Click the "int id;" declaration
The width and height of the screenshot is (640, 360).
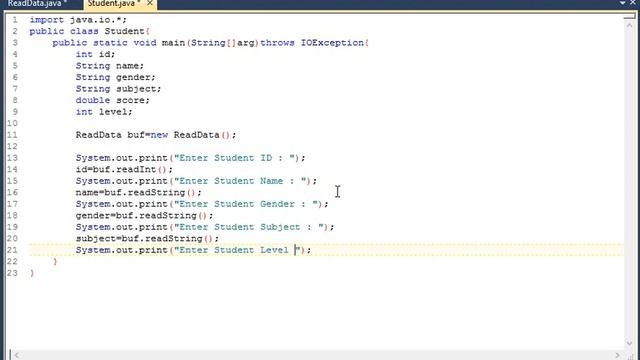tap(95, 54)
